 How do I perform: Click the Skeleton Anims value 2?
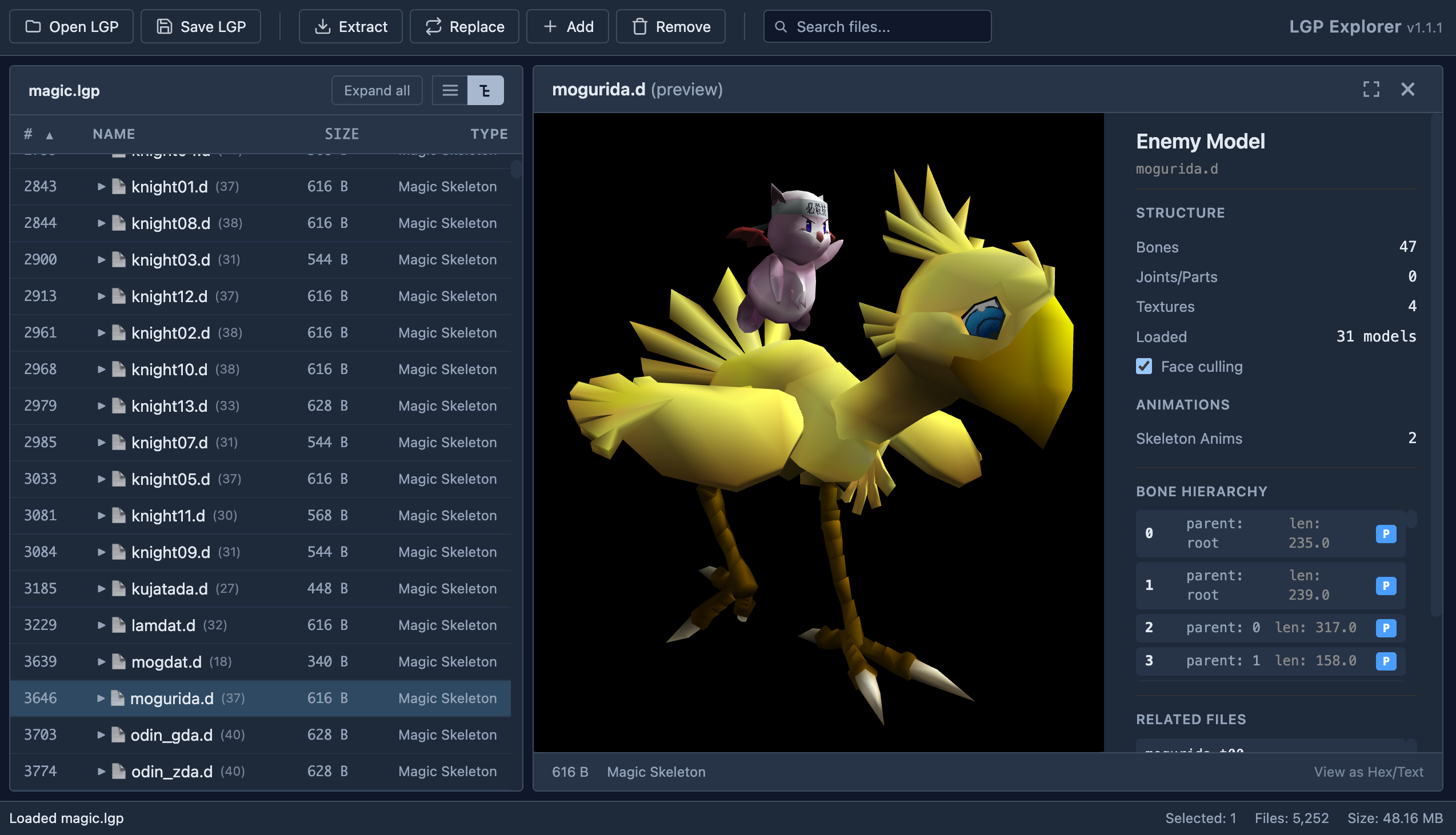[1412, 438]
